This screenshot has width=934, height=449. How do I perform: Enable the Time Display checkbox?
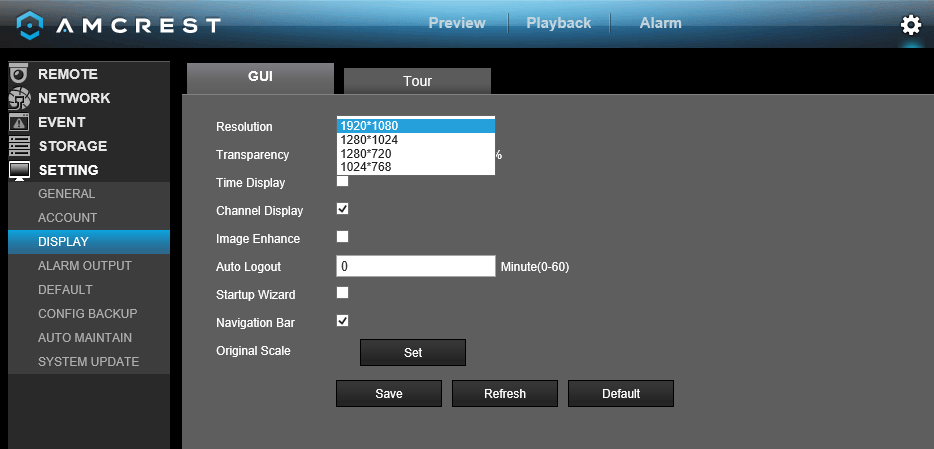(x=343, y=181)
